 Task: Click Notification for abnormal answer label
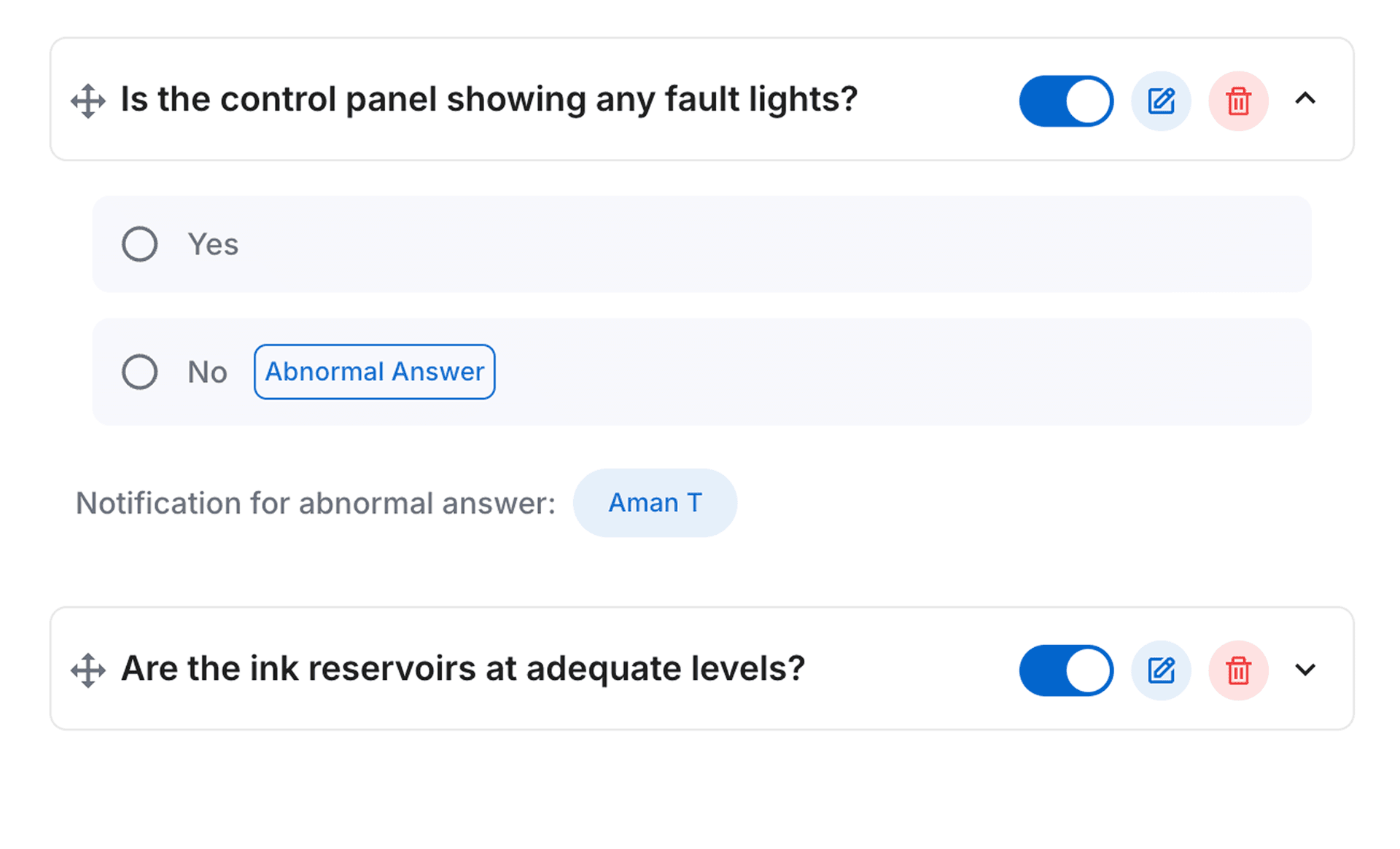pyautogui.click(x=315, y=504)
